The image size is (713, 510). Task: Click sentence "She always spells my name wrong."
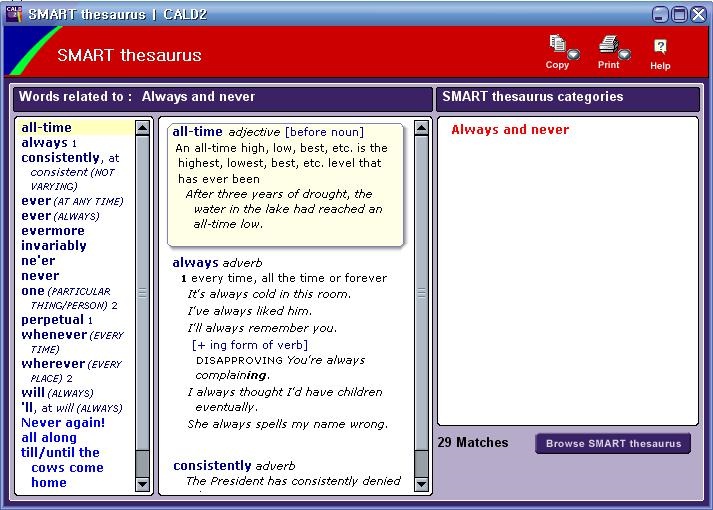(288, 424)
